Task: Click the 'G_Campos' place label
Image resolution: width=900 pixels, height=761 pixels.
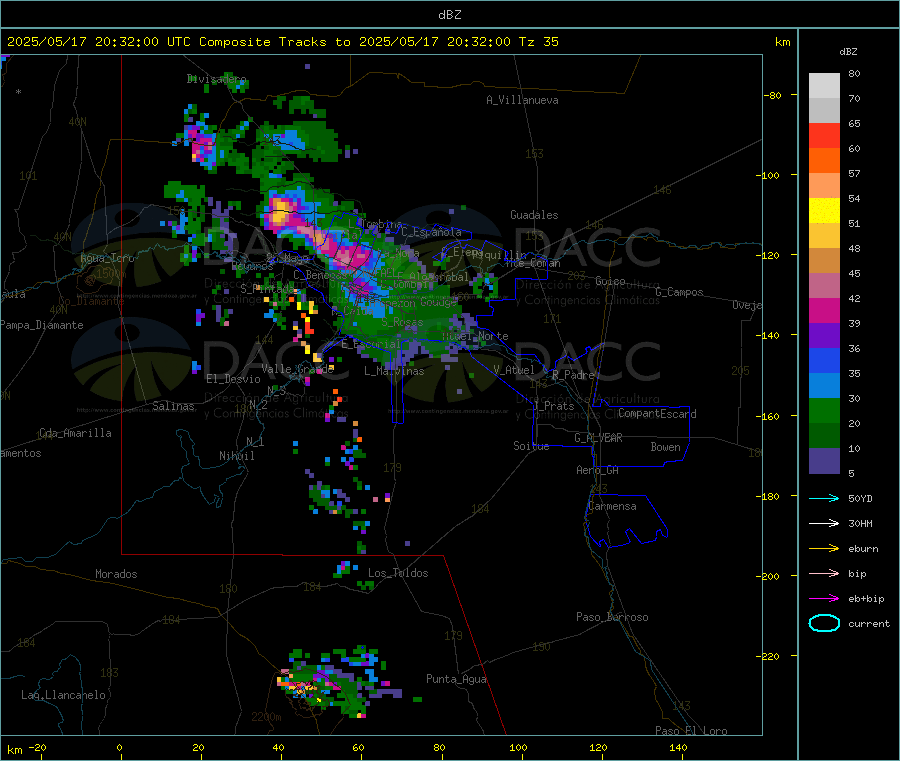Action: click(x=679, y=292)
